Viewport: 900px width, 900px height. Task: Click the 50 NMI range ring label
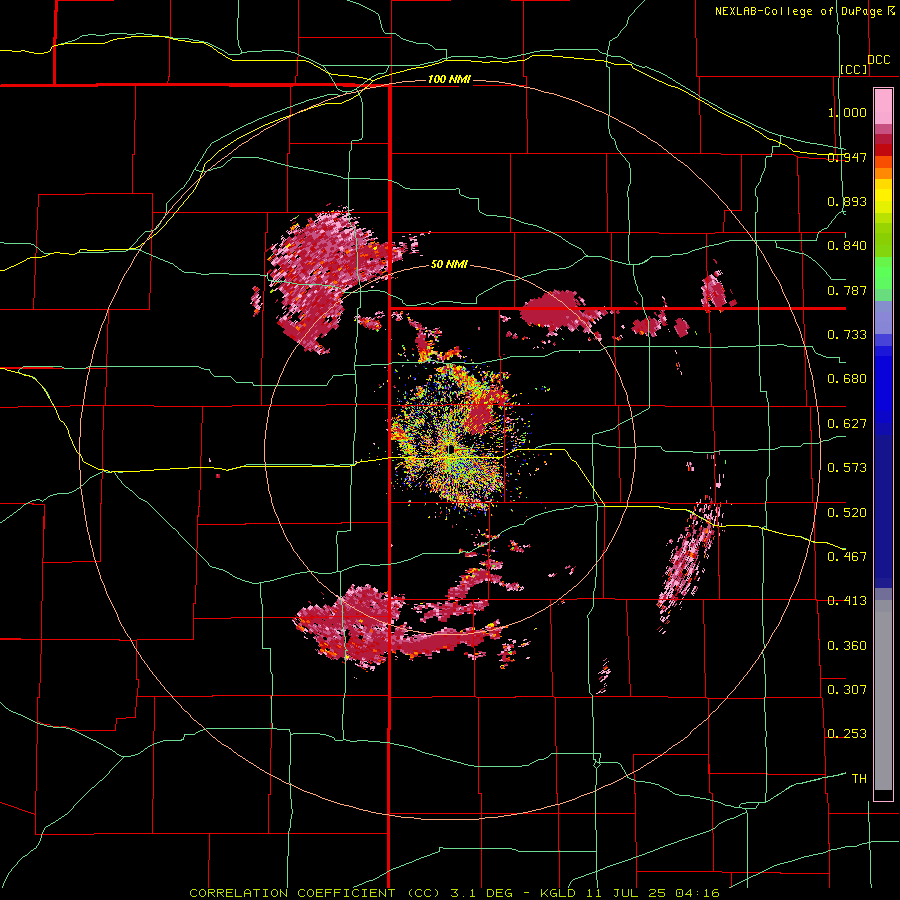(449, 265)
